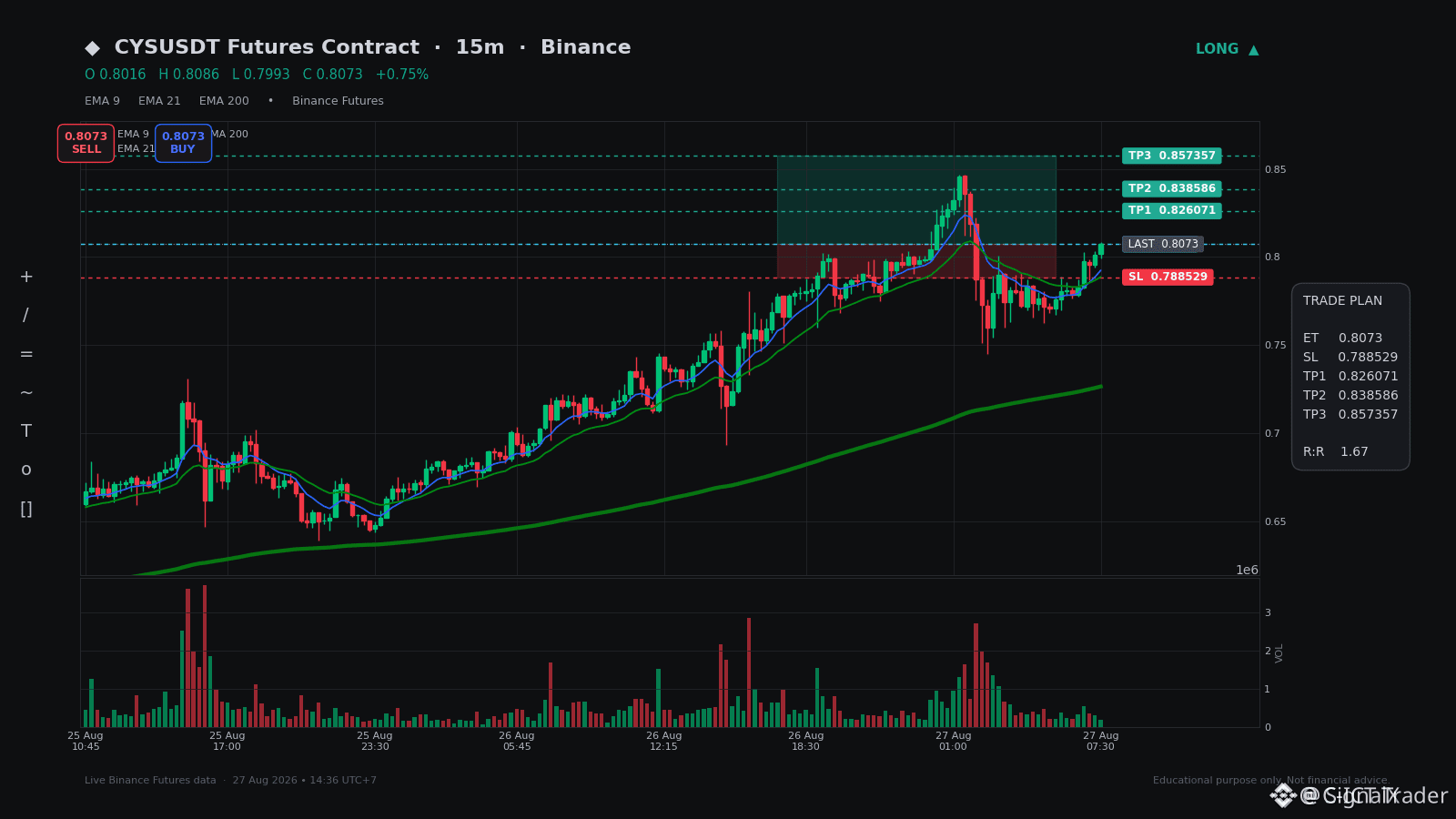The image size is (1456, 819).
Task: Click the TP3 0.857357 price label
Action: (1171, 156)
